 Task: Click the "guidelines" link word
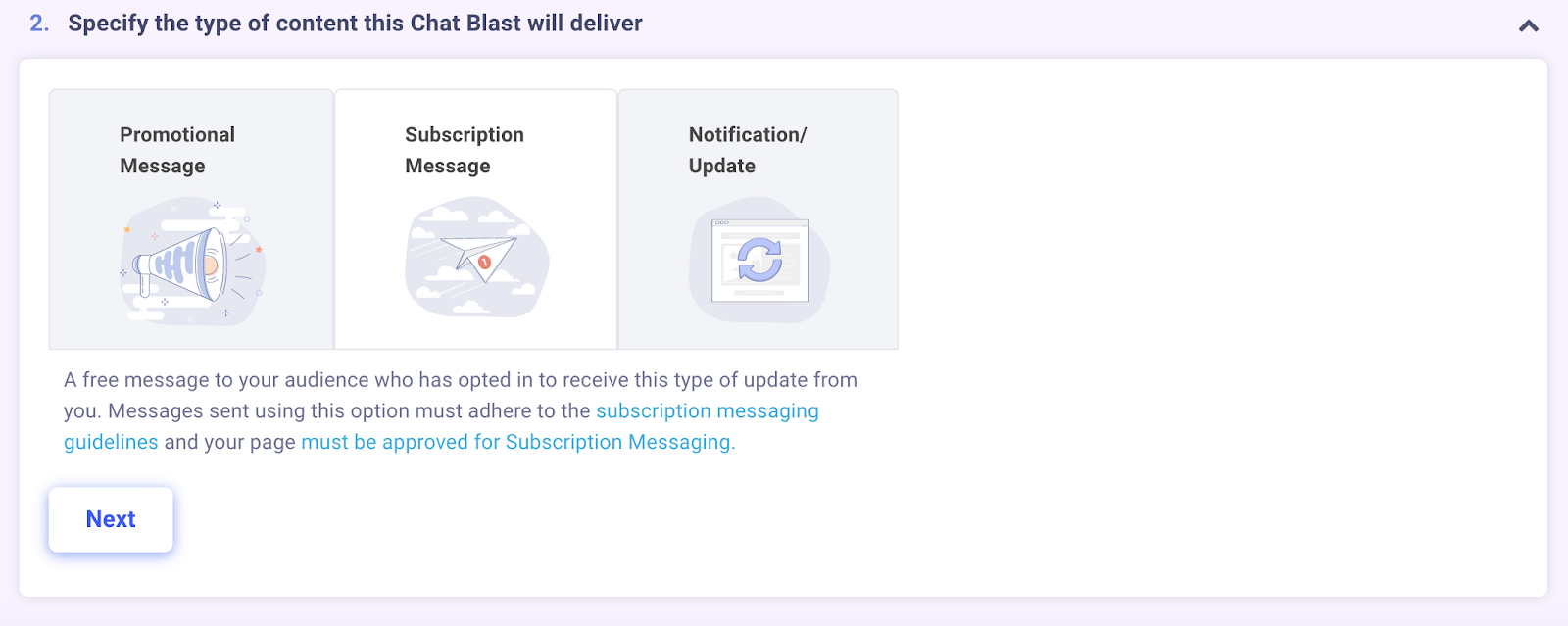tap(111, 442)
